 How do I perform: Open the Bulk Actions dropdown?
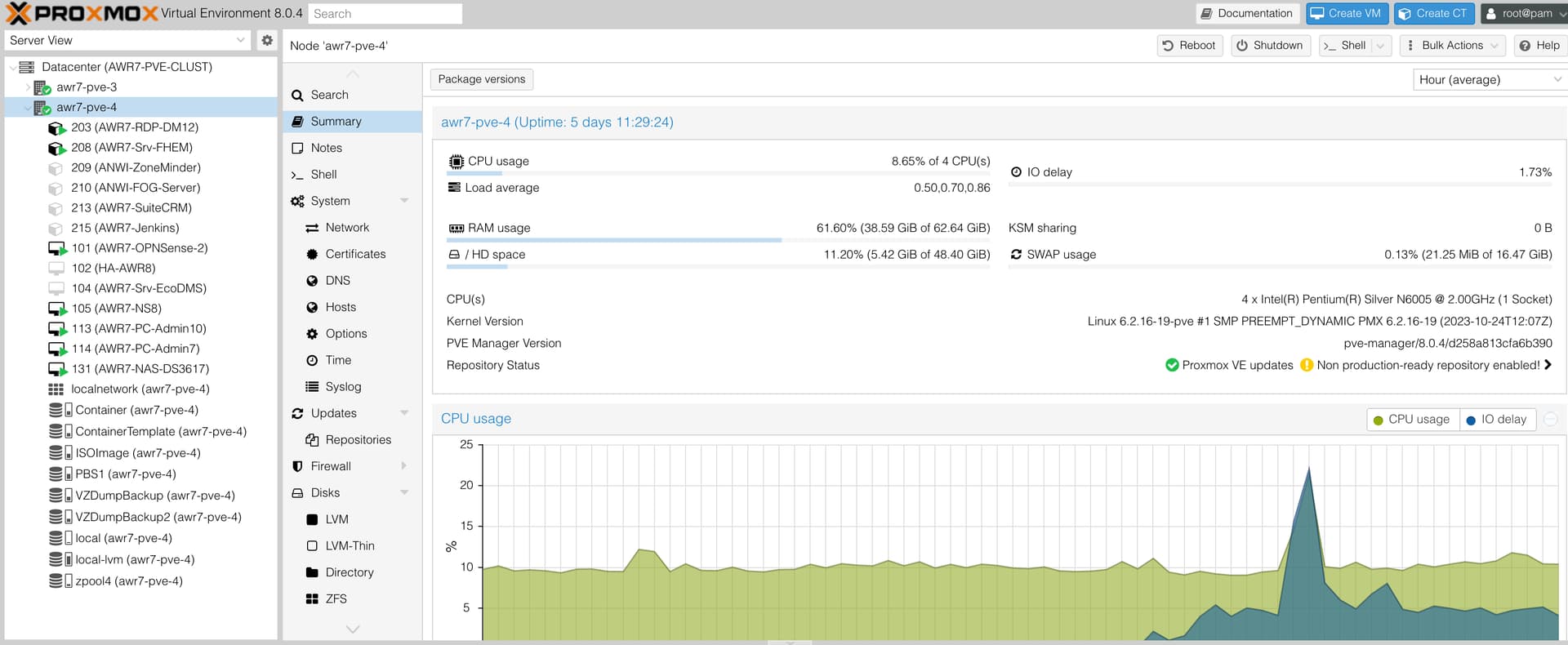click(x=1452, y=46)
